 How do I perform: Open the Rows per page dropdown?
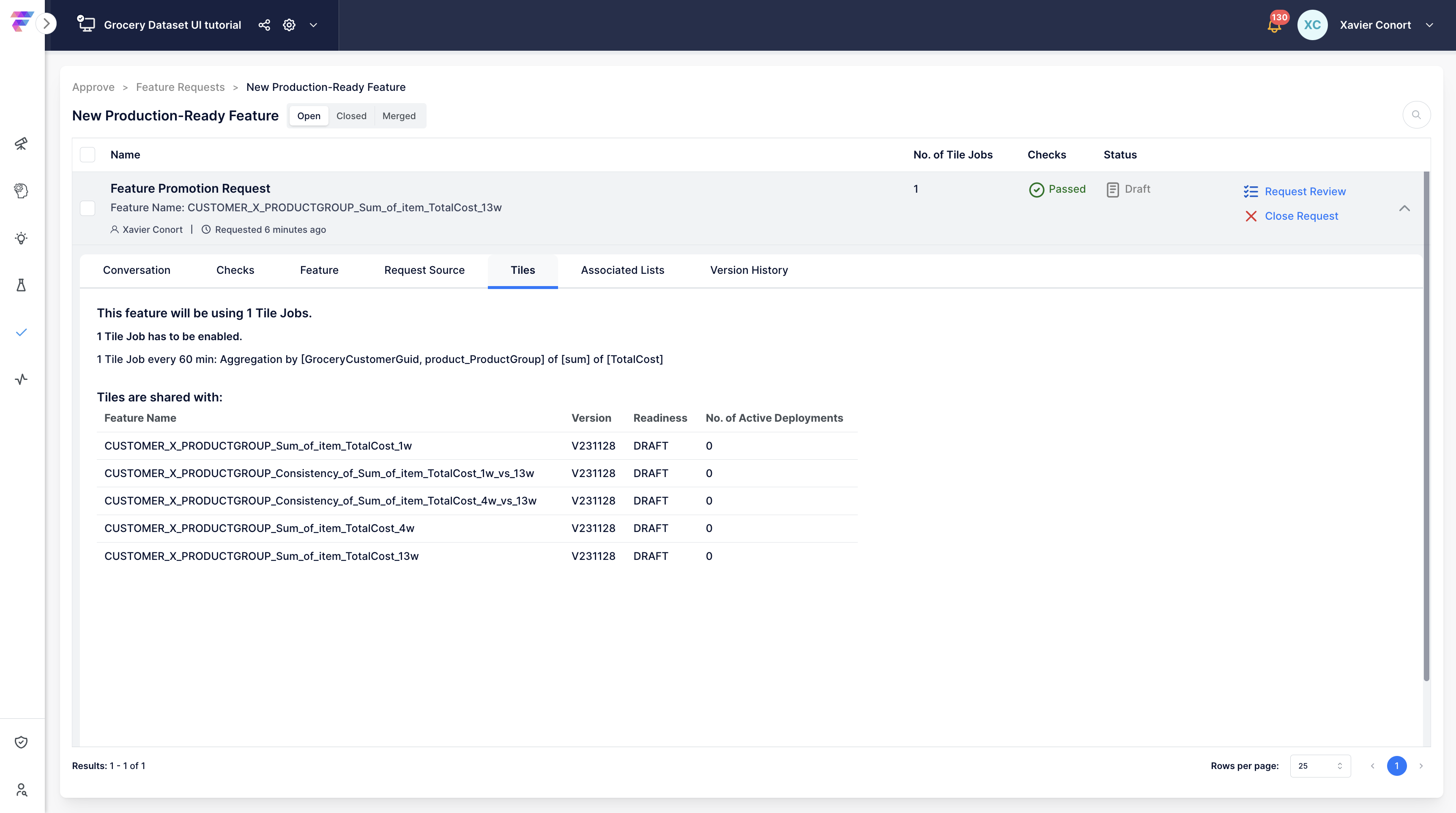tap(1320, 766)
